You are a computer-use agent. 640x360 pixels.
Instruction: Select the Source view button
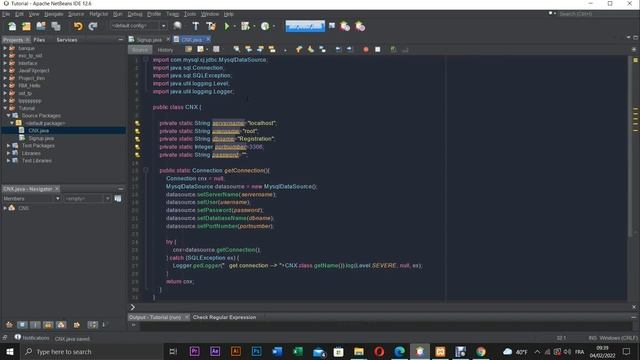(x=140, y=50)
